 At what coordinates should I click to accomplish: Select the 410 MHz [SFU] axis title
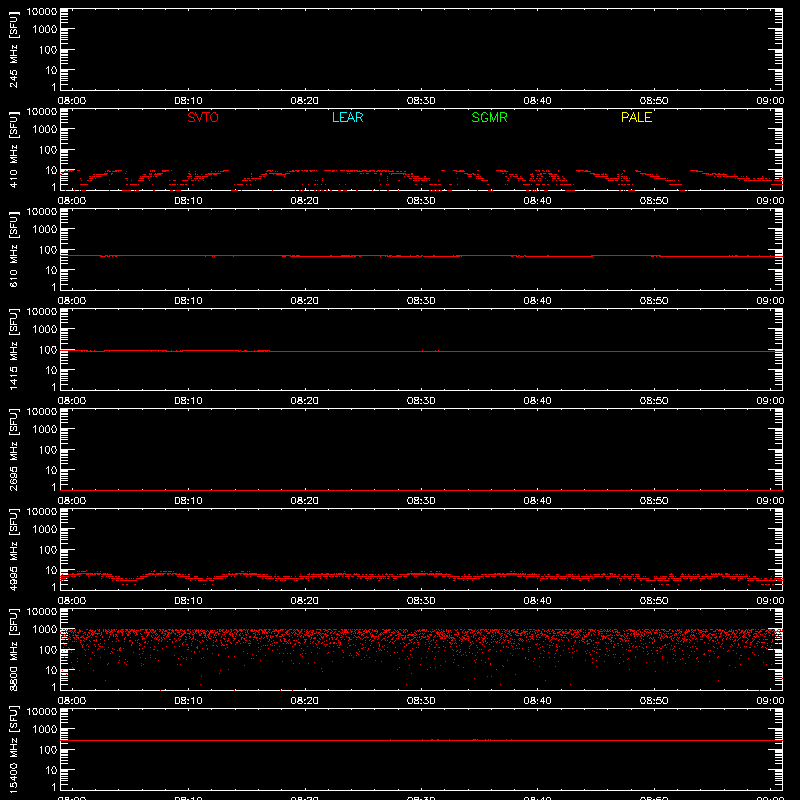(x=13, y=150)
